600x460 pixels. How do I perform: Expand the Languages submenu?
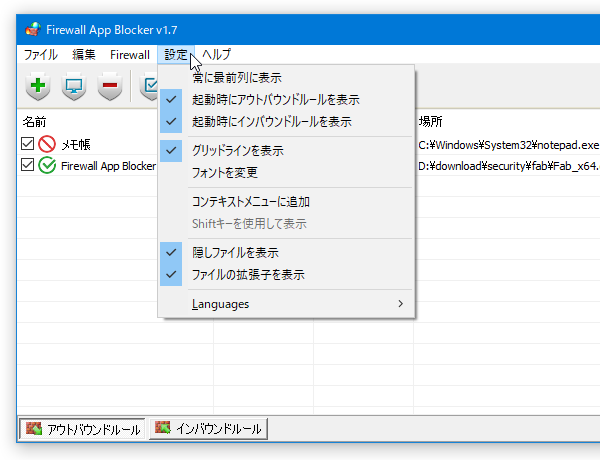(x=286, y=304)
